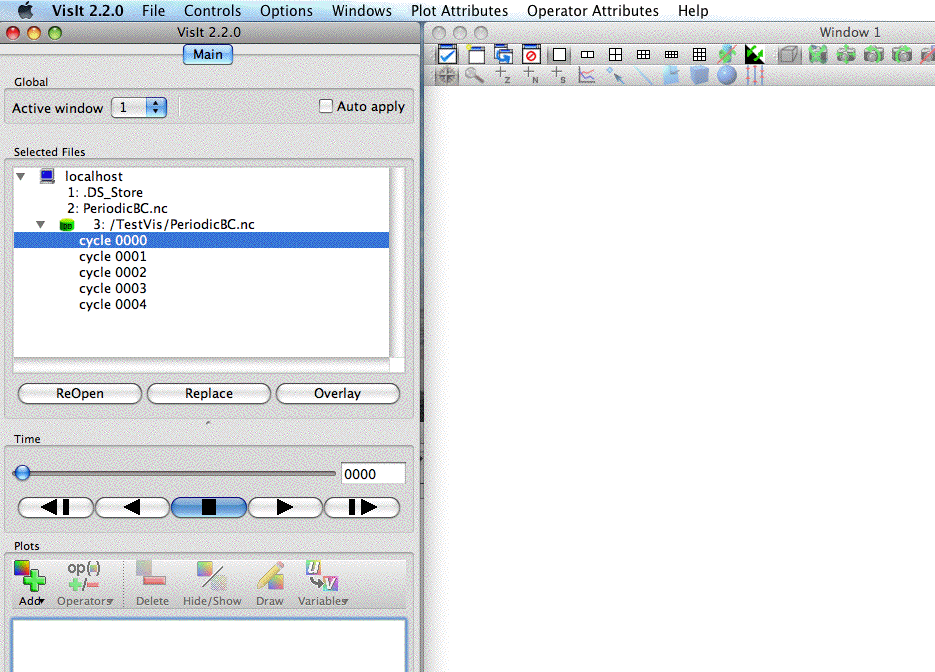Click the Operators icon in Plots
The height and width of the screenshot is (672, 935).
[84, 578]
